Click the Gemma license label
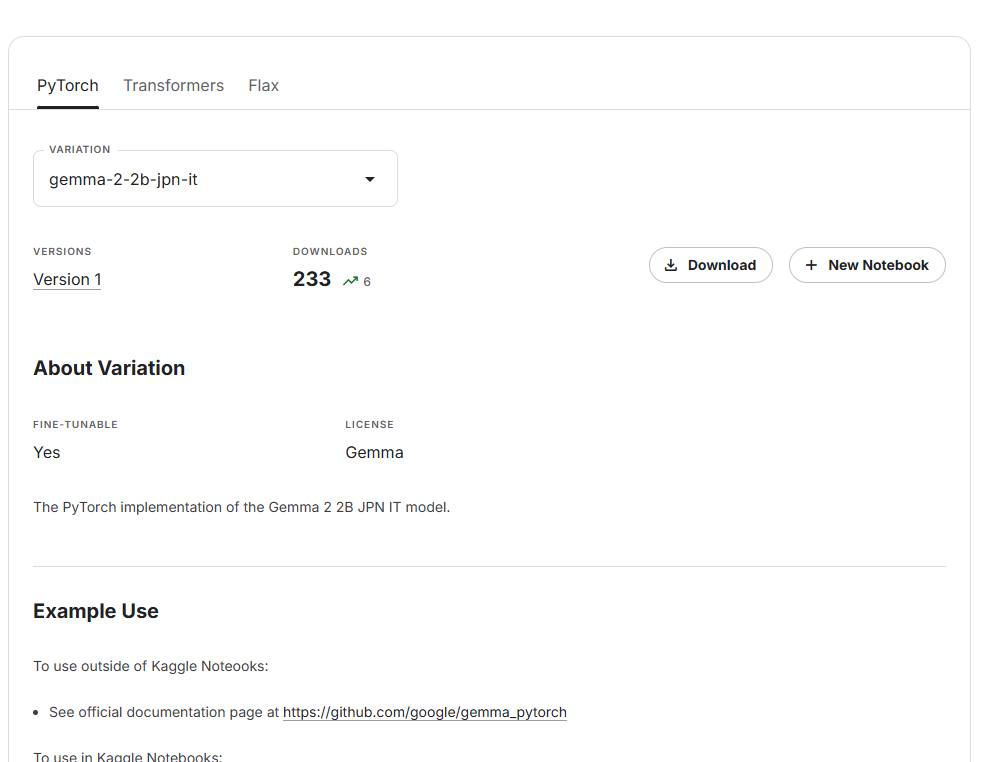985x762 pixels. 374,452
